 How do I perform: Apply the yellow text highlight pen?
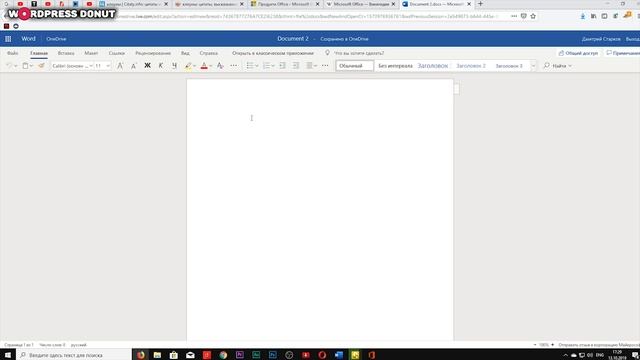(188, 66)
